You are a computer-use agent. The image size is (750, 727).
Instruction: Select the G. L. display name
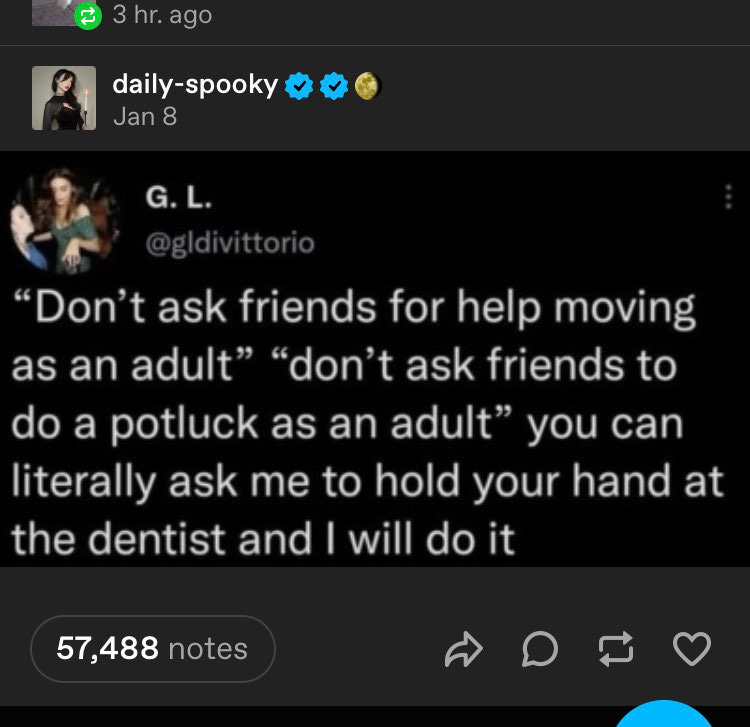(x=178, y=197)
